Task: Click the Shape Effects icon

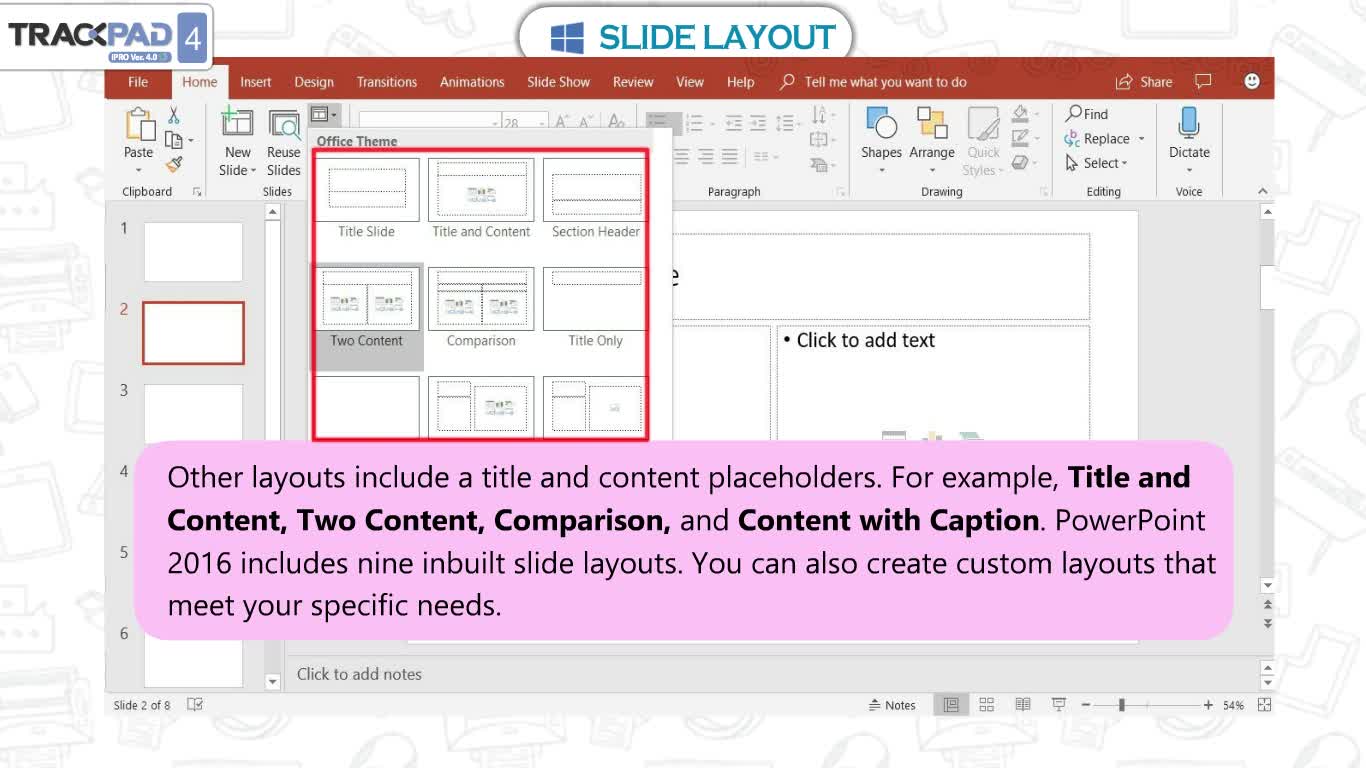Action: point(1020,162)
